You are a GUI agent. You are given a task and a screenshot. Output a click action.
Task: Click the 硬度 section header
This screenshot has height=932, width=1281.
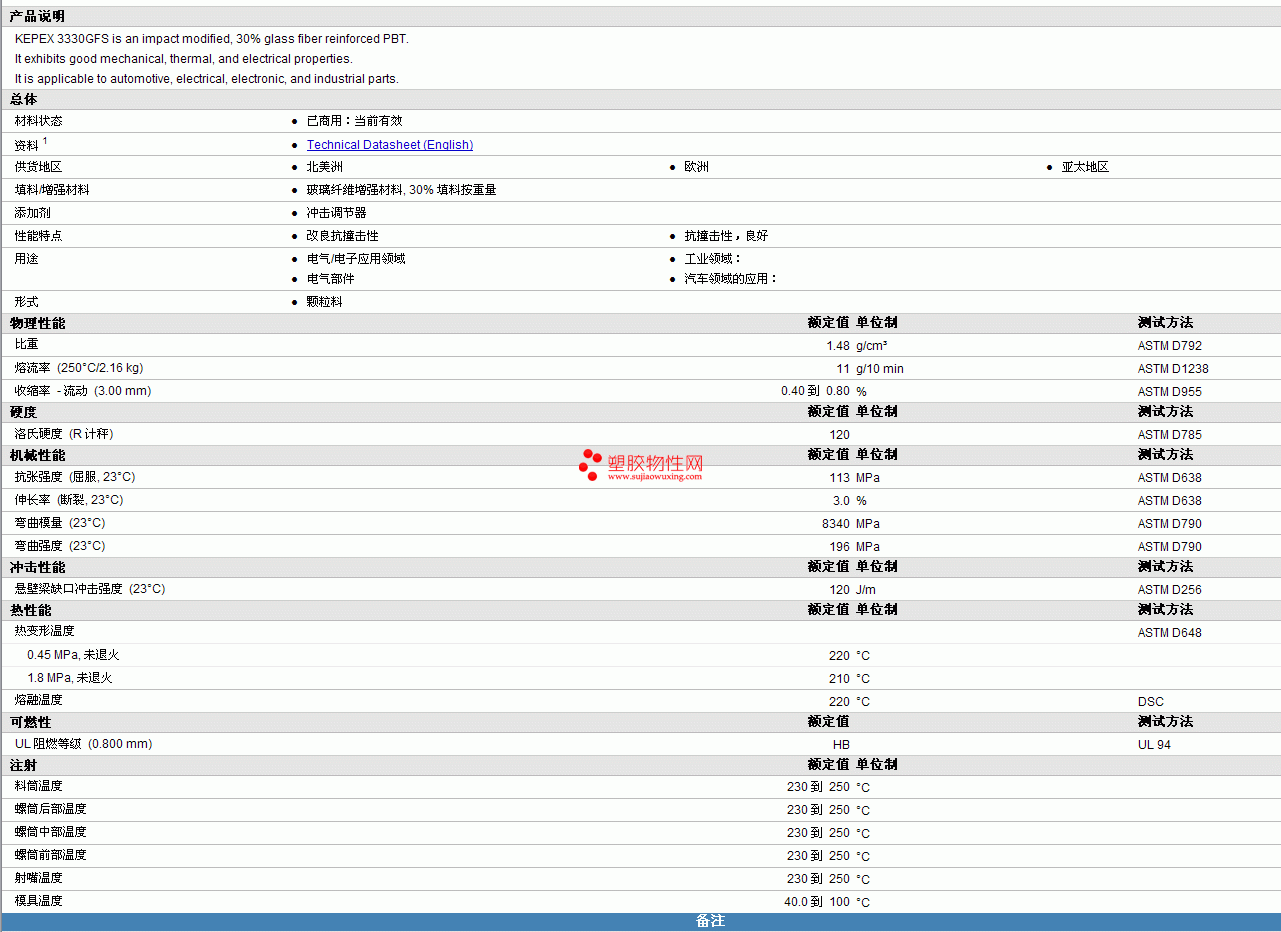point(24,412)
